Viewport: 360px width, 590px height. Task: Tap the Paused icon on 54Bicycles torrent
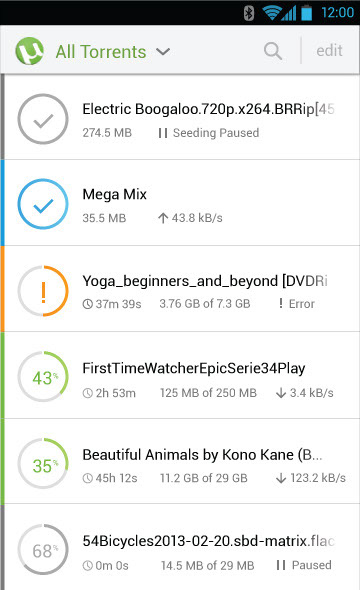[281, 565]
